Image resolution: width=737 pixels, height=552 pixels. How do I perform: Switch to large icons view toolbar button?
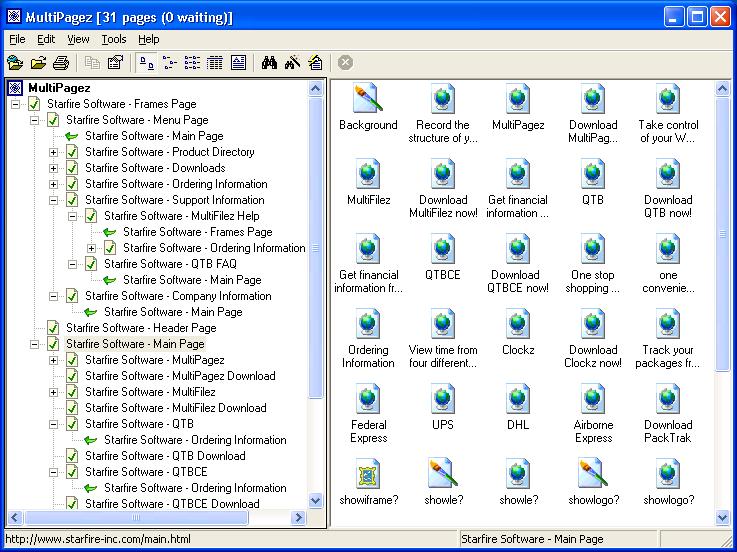click(x=147, y=63)
